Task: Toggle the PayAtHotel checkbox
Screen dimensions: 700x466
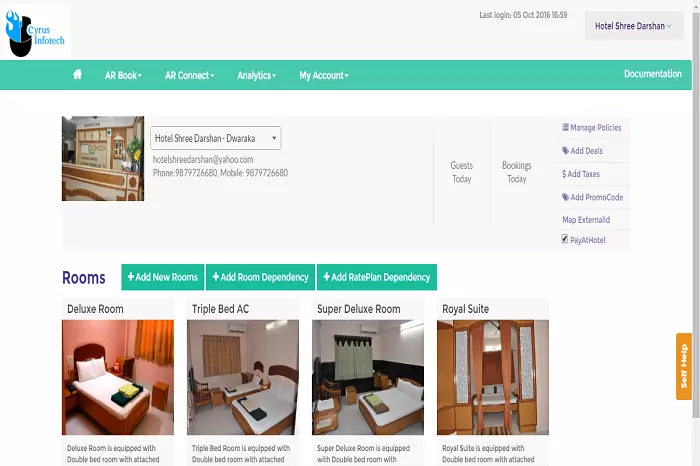Action: (x=565, y=239)
